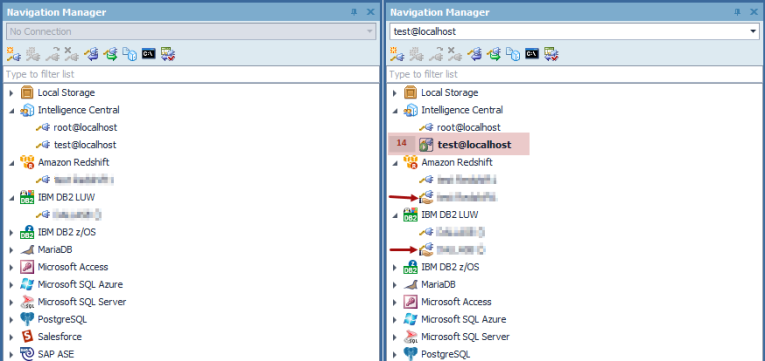Focus the filter list field in left panel
Image resolution: width=765 pixels, height=361 pixels.
191,74
